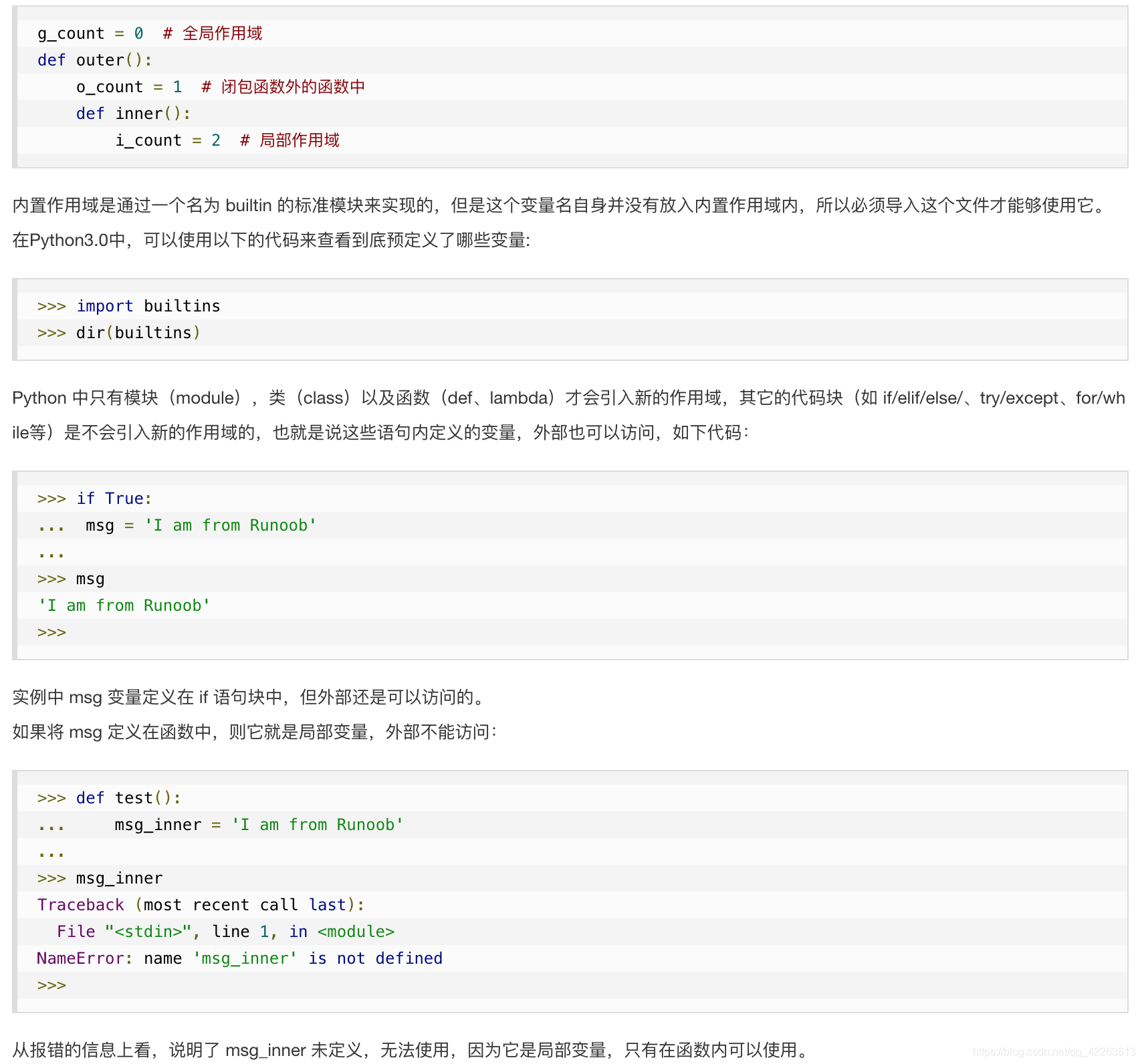This screenshot has height=1064, width=1142.
Task: Click the comment '# 闭包函数外的函数中'
Action: pos(283,87)
